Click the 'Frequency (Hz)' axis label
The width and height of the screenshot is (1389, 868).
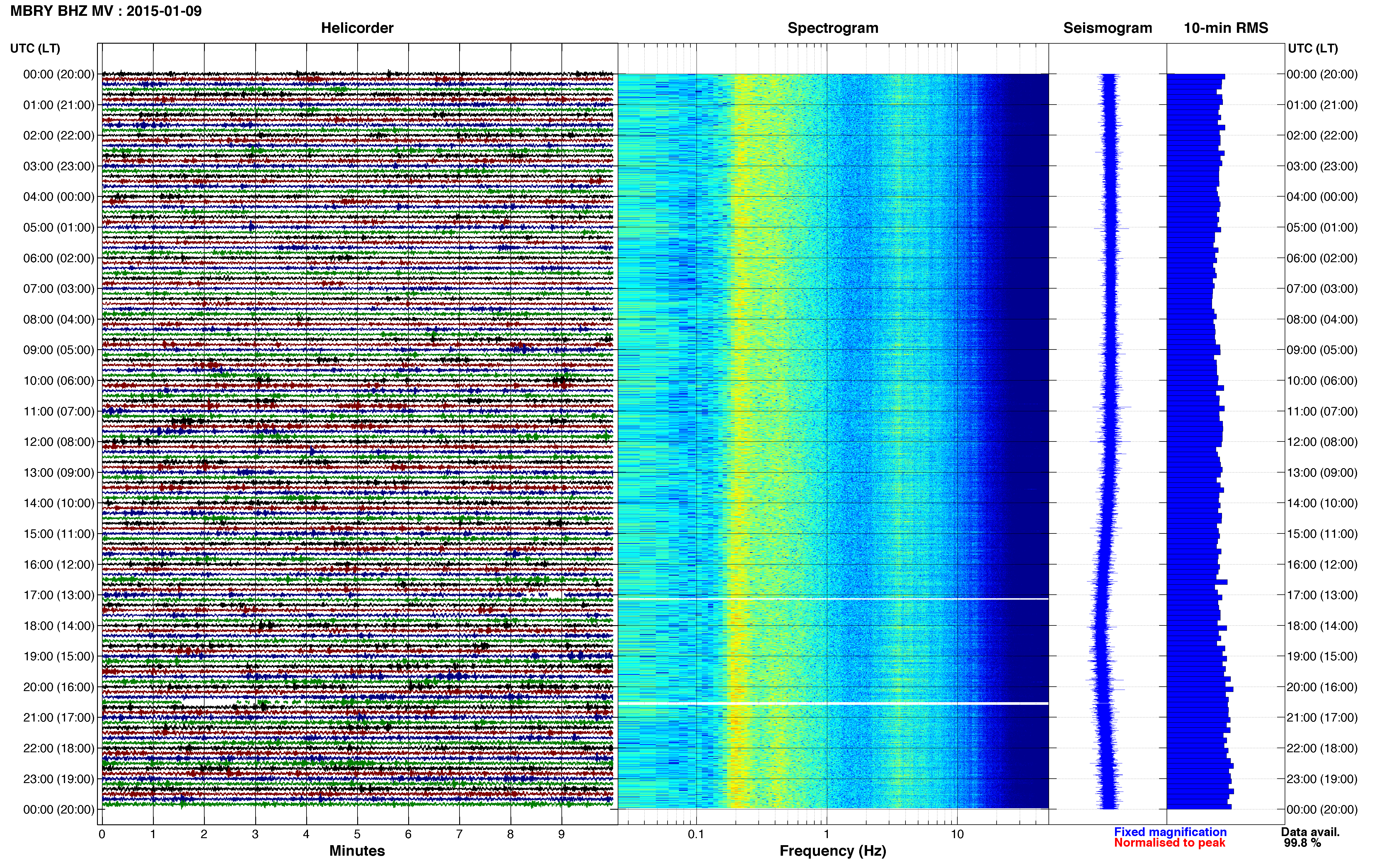(x=833, y=851)
